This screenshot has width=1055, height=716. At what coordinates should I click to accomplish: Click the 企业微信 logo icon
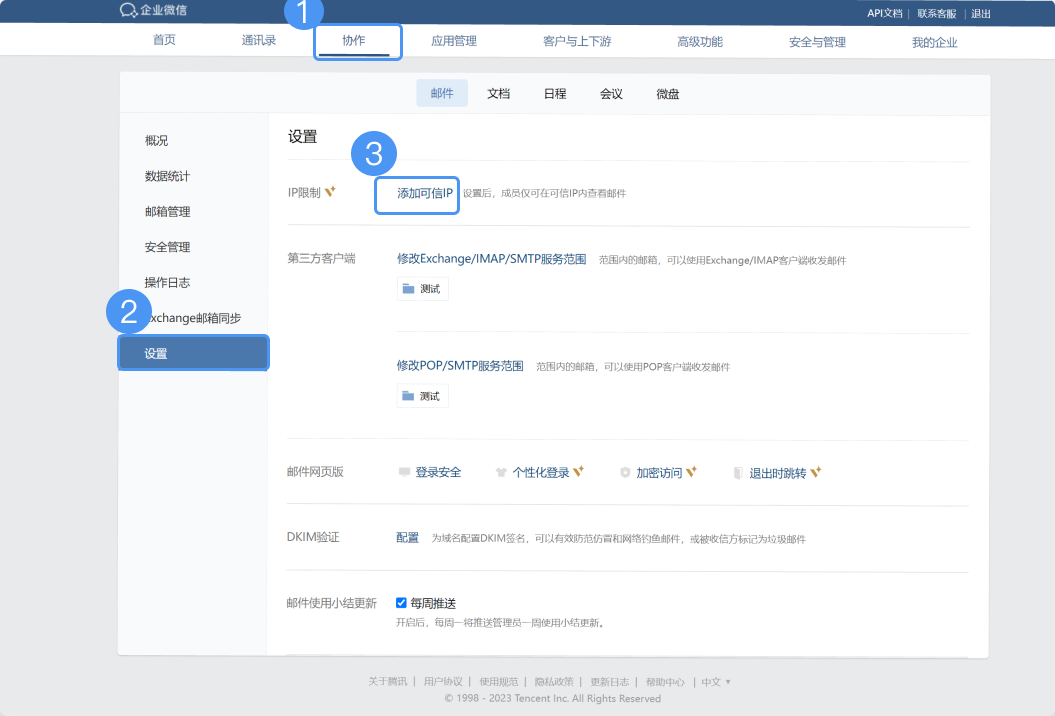pos(128,11)
